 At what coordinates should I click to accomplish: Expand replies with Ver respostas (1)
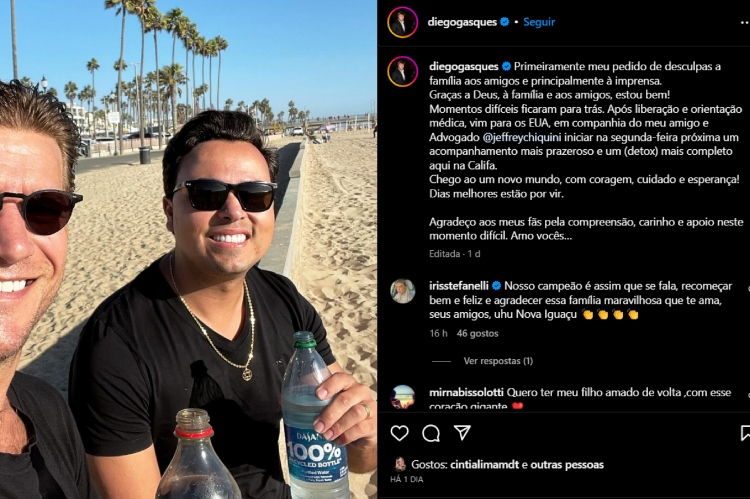pos(498,361)
